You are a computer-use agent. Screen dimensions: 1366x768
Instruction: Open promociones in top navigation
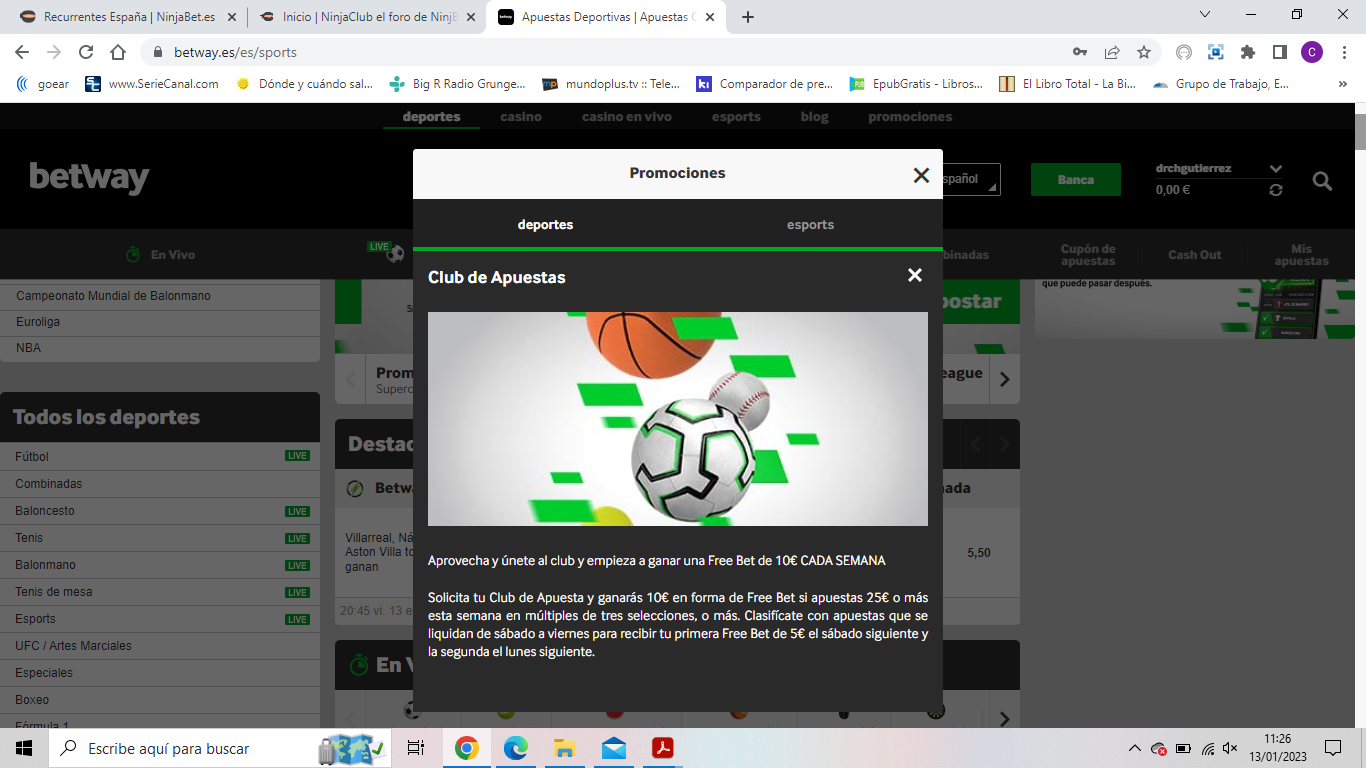click(x=910, y=117)
